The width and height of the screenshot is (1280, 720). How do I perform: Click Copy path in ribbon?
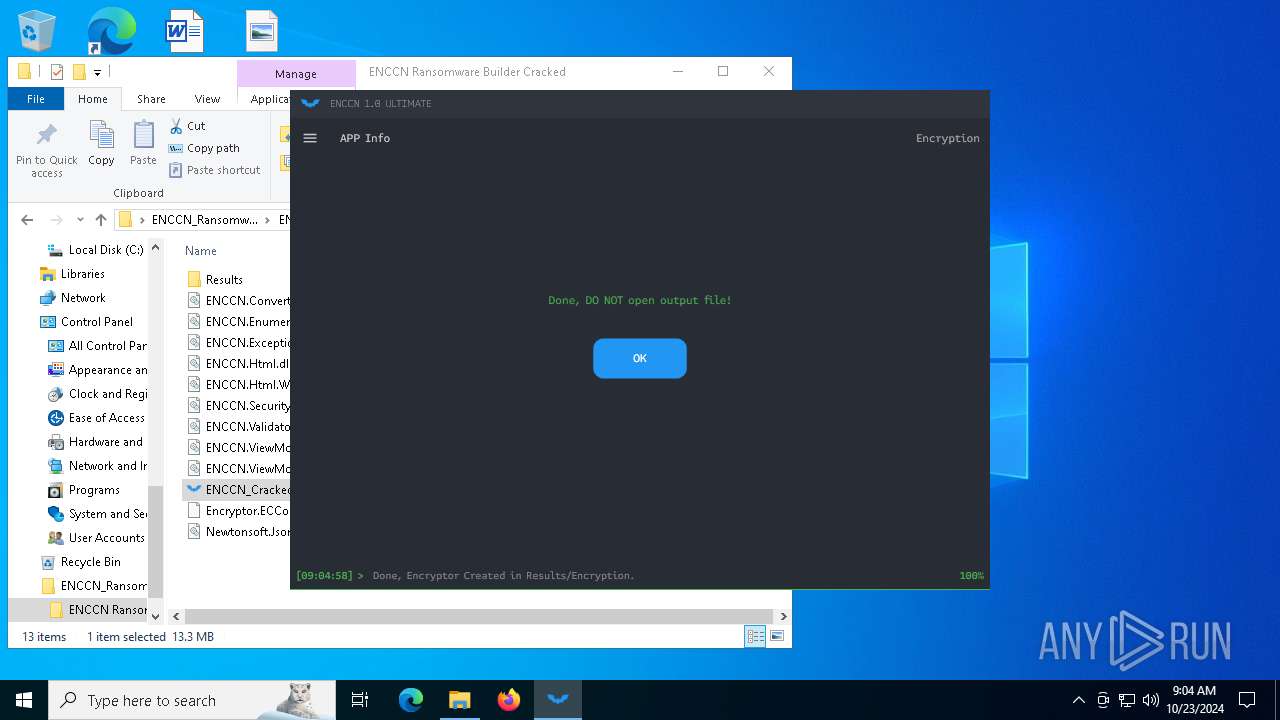205,148
